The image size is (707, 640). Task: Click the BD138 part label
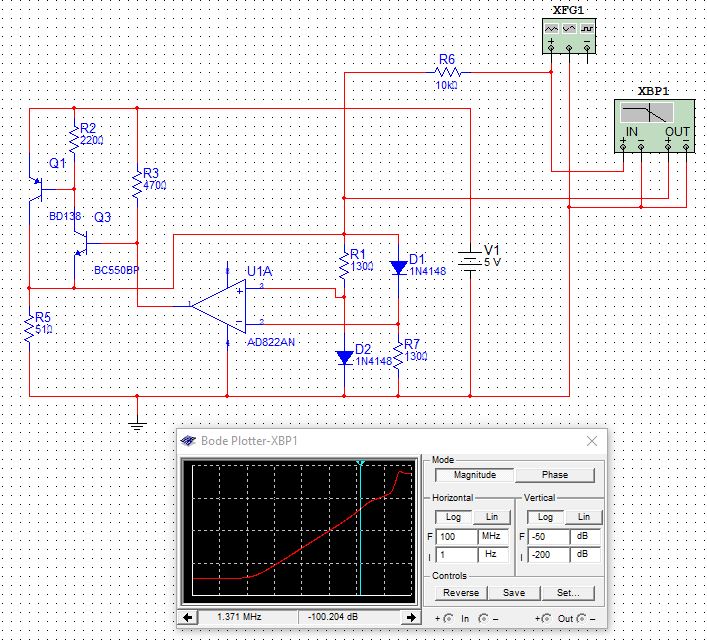(65, 216)
